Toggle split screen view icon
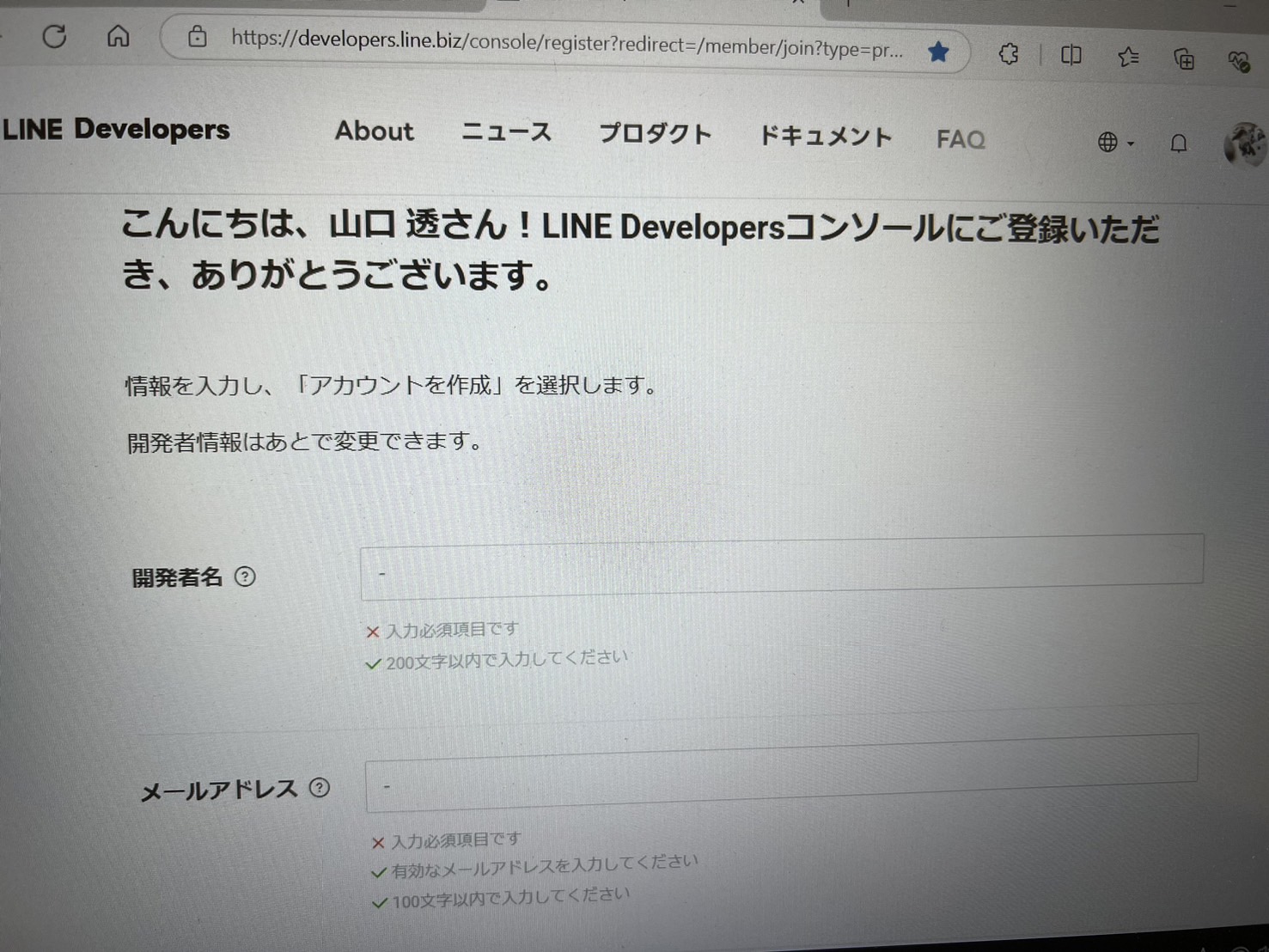Screen dimensions: 1269x952 1071,56
